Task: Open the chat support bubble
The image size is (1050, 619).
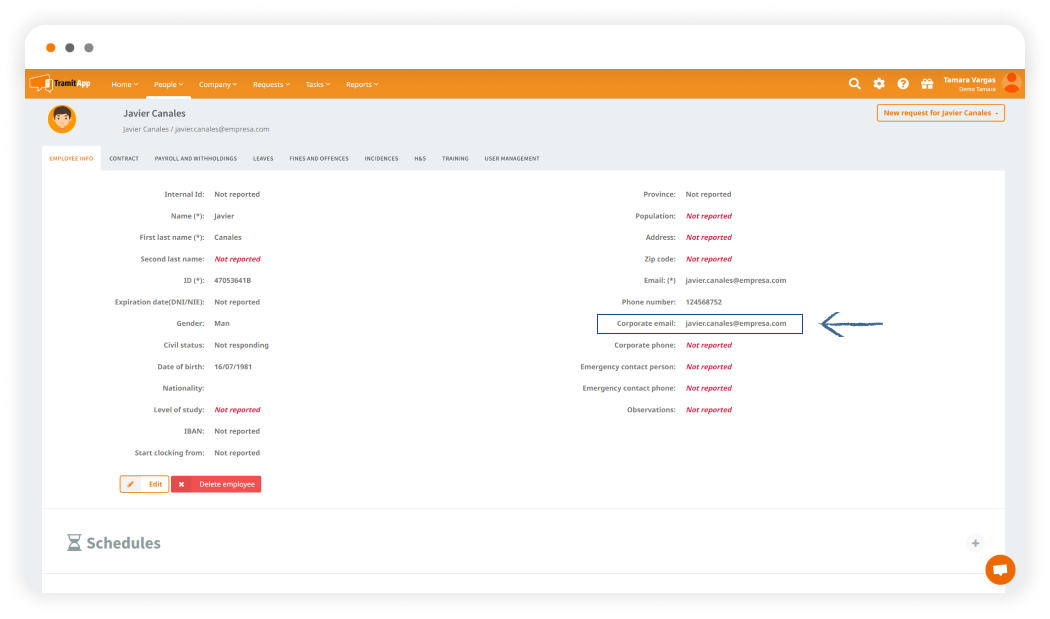Action: (x=999, y=569)
